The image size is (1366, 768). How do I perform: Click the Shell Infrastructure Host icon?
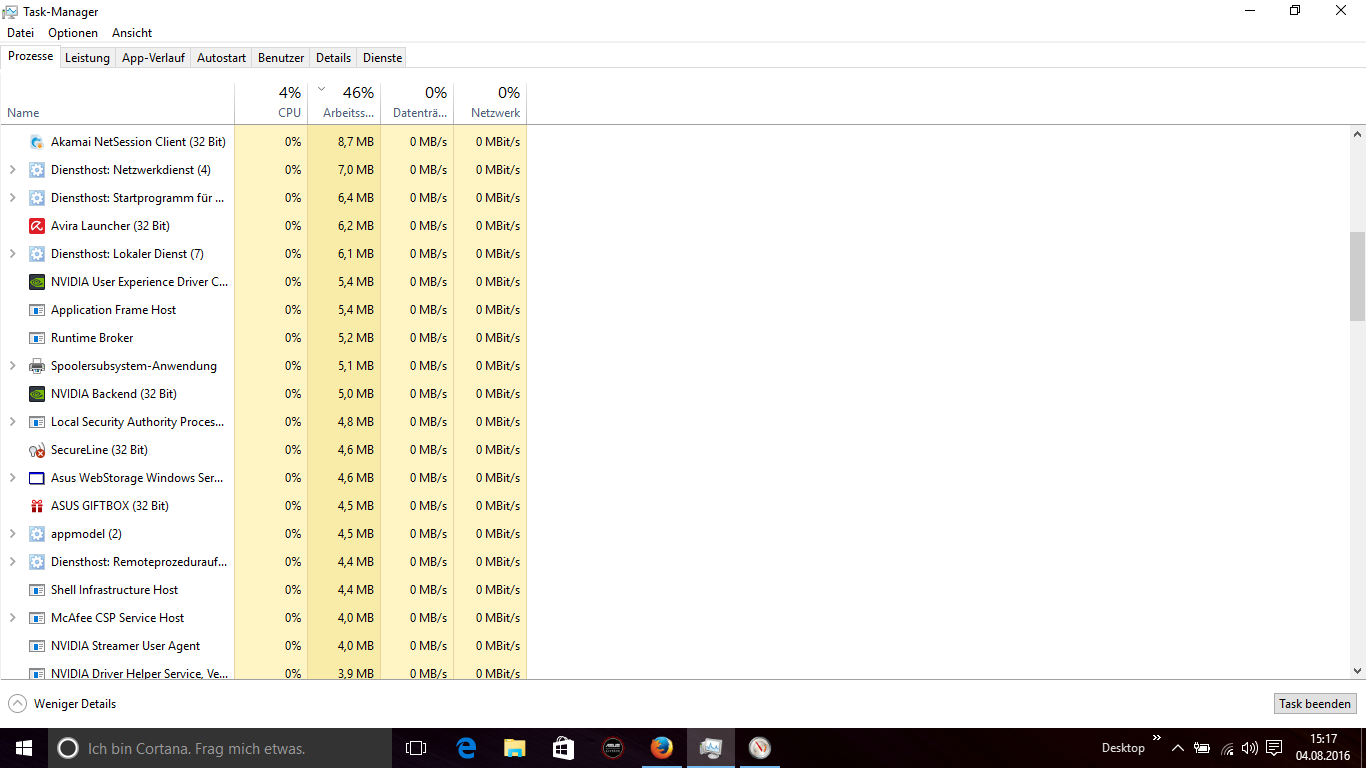pyautogui.click(x=37, y=590)
